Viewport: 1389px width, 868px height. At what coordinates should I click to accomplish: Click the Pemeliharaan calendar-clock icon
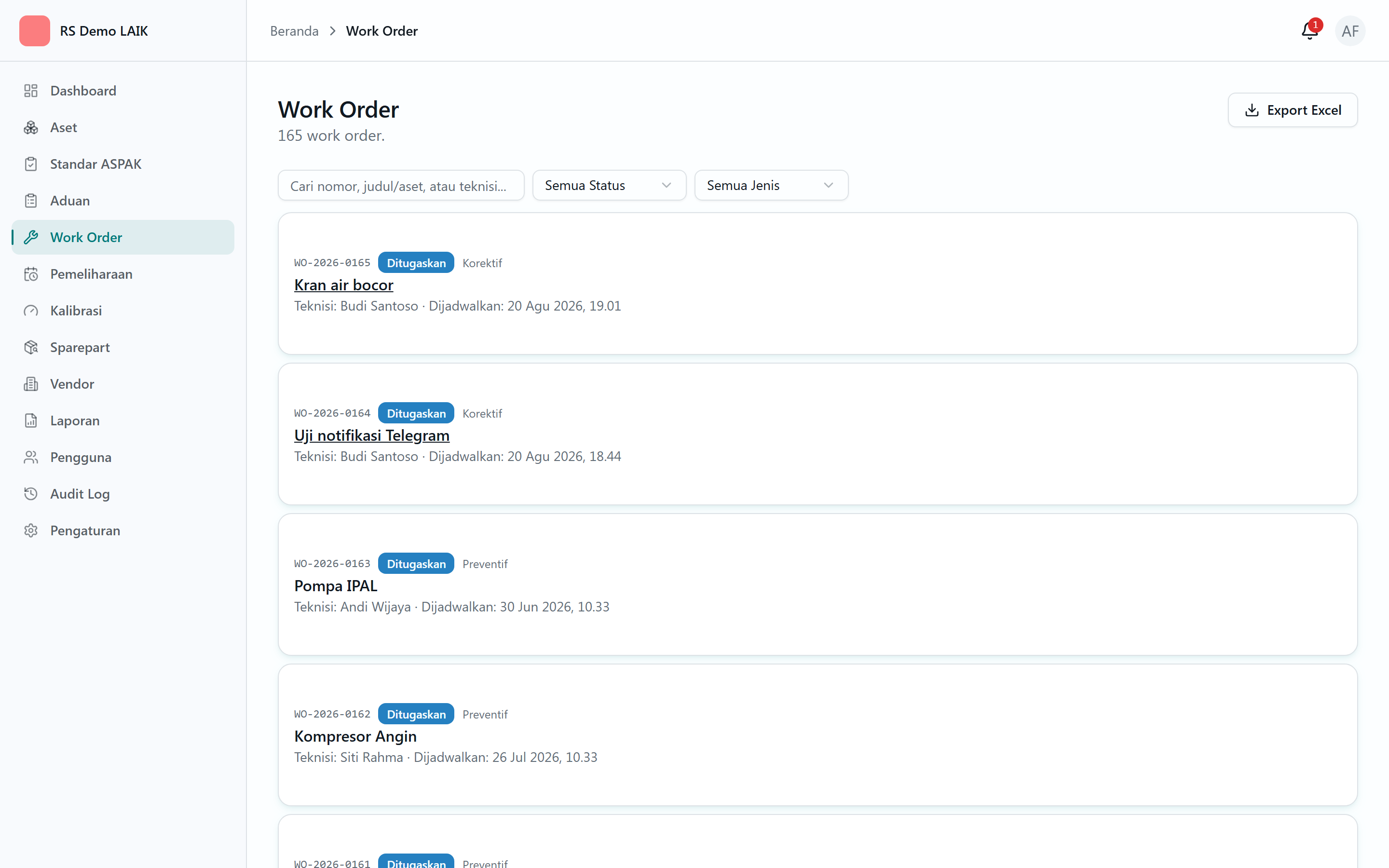tap(31, 274)
